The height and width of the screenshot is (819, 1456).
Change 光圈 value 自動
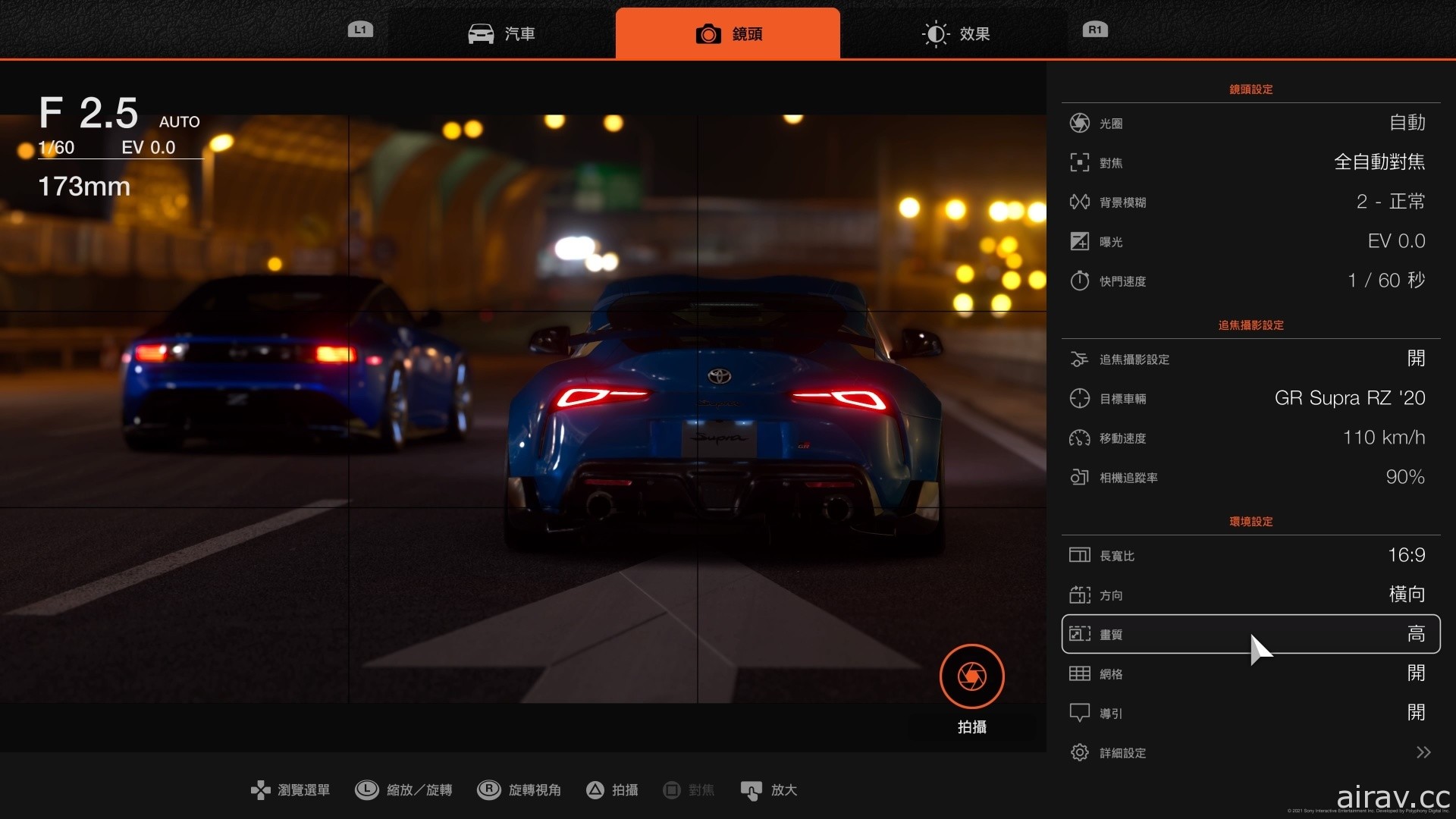1407,123
